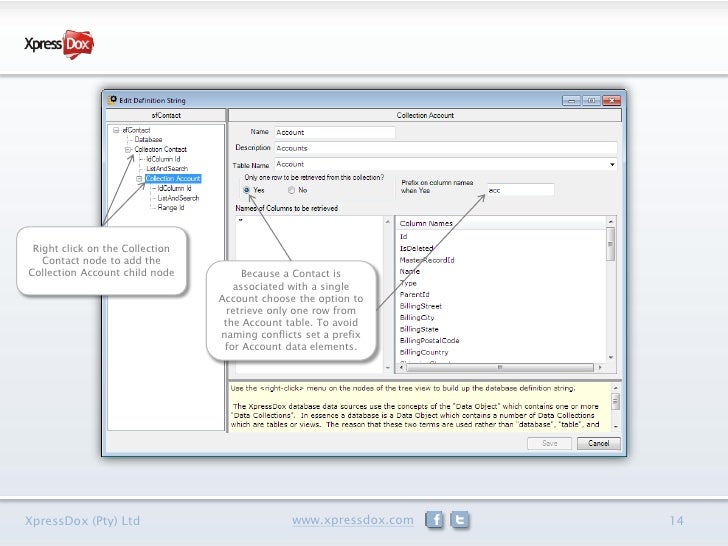Click the Edit Definition String window icon
Image resolution: width=728 pixels, height=546 pixels.
[x=112, y=100]
